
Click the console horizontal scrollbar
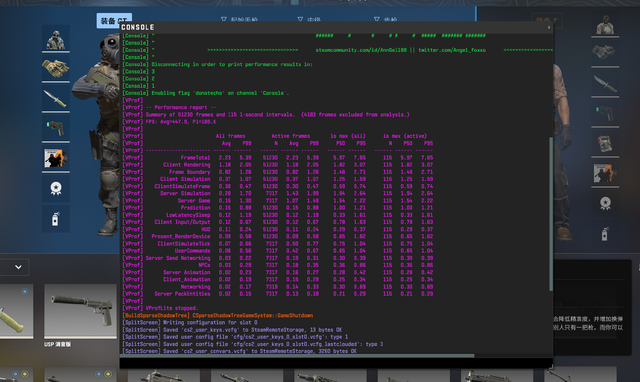(297, 356)
